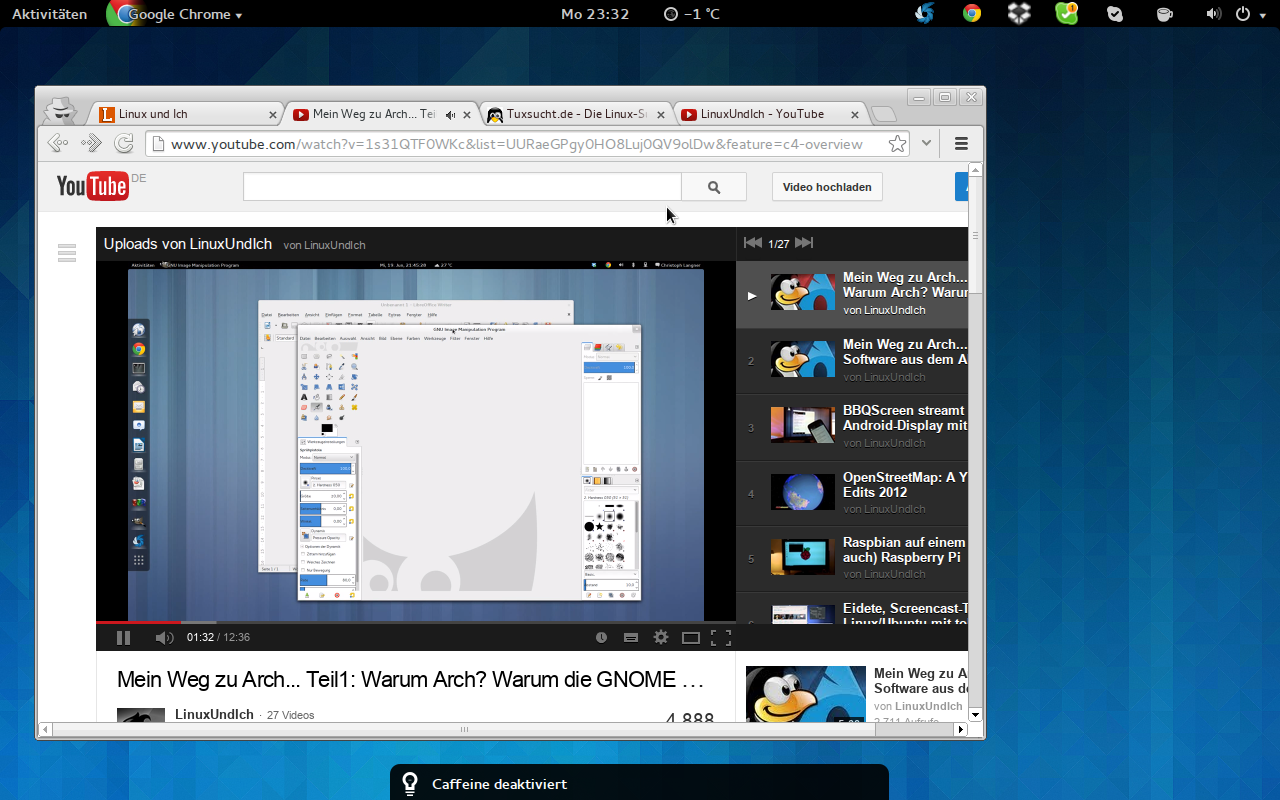The image size is (1280, 800).
Task: Play BBQScreen streamt playlist item
Action: tap(852, 426)
